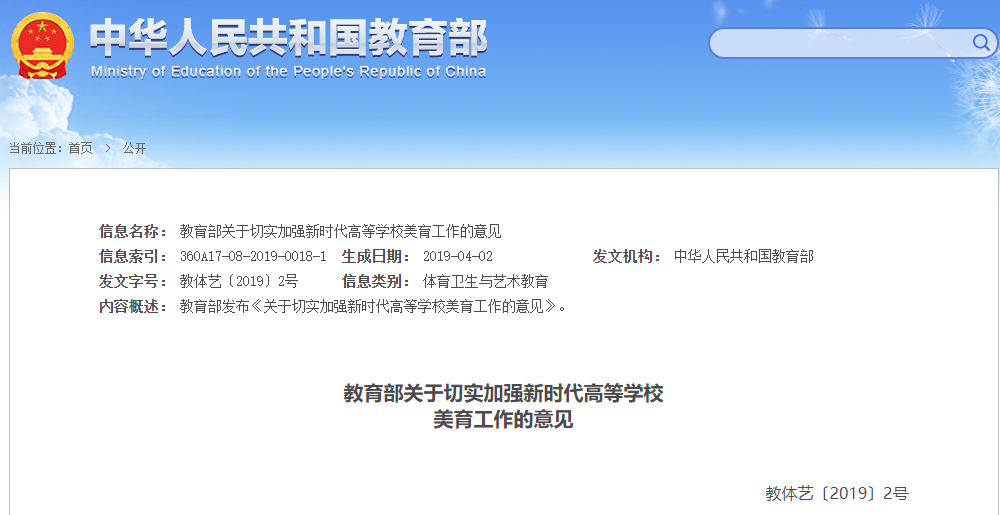Click the 中华人民共和国教育部 header title
This screenshot has height=515, width=1000.
(x=289, y=38)
